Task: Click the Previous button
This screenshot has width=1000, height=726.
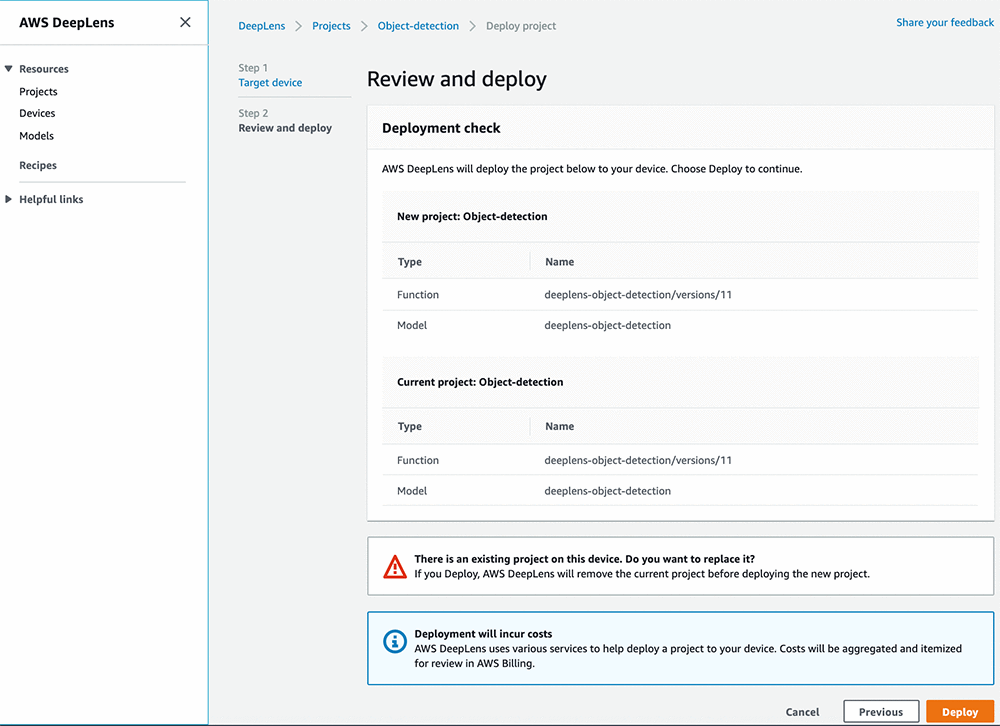Action: coord(881,711)
